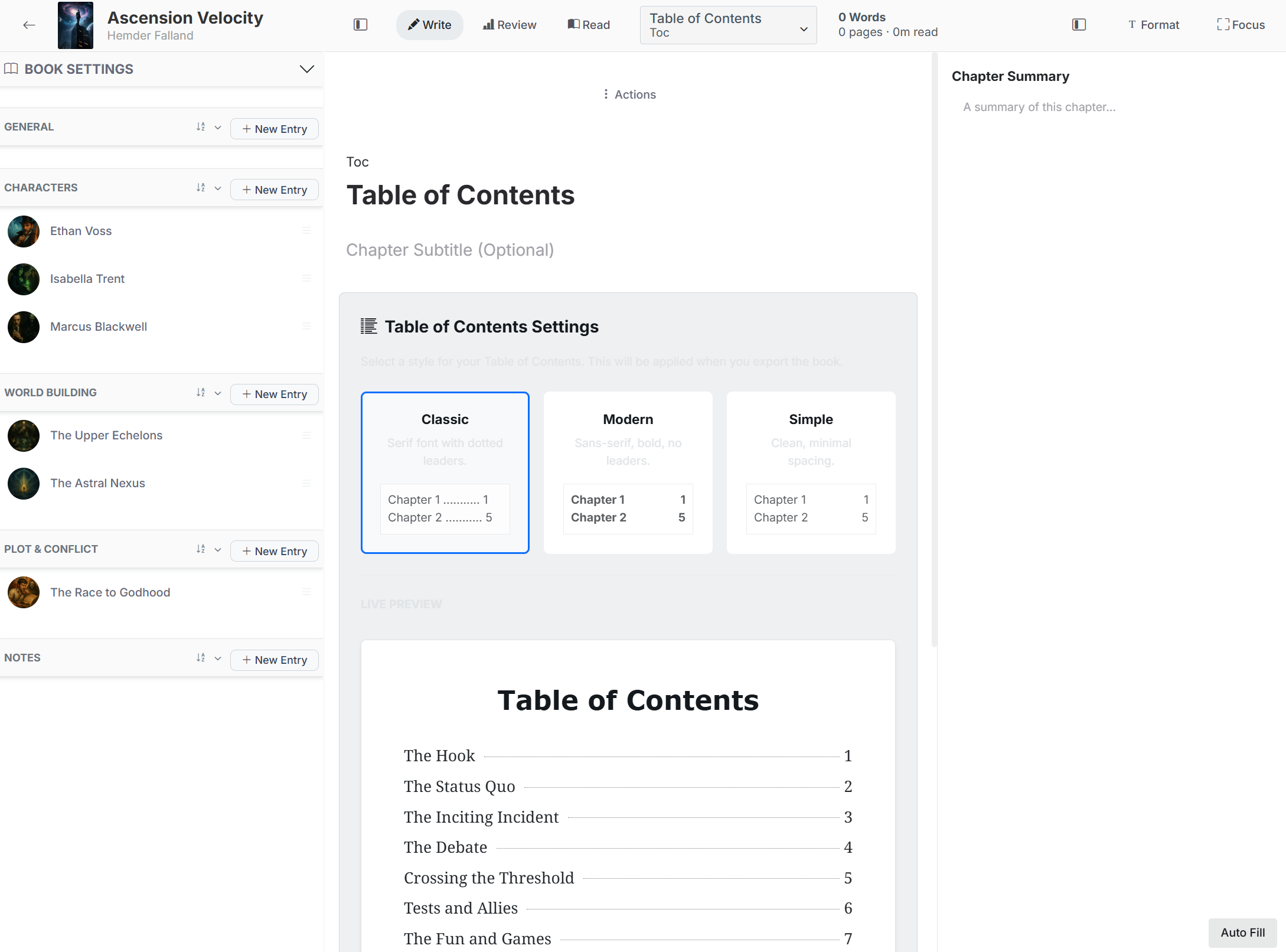Add a New Entry in World Building
This screenshot has height=952, width=1286.
click(x=275, y=394)
